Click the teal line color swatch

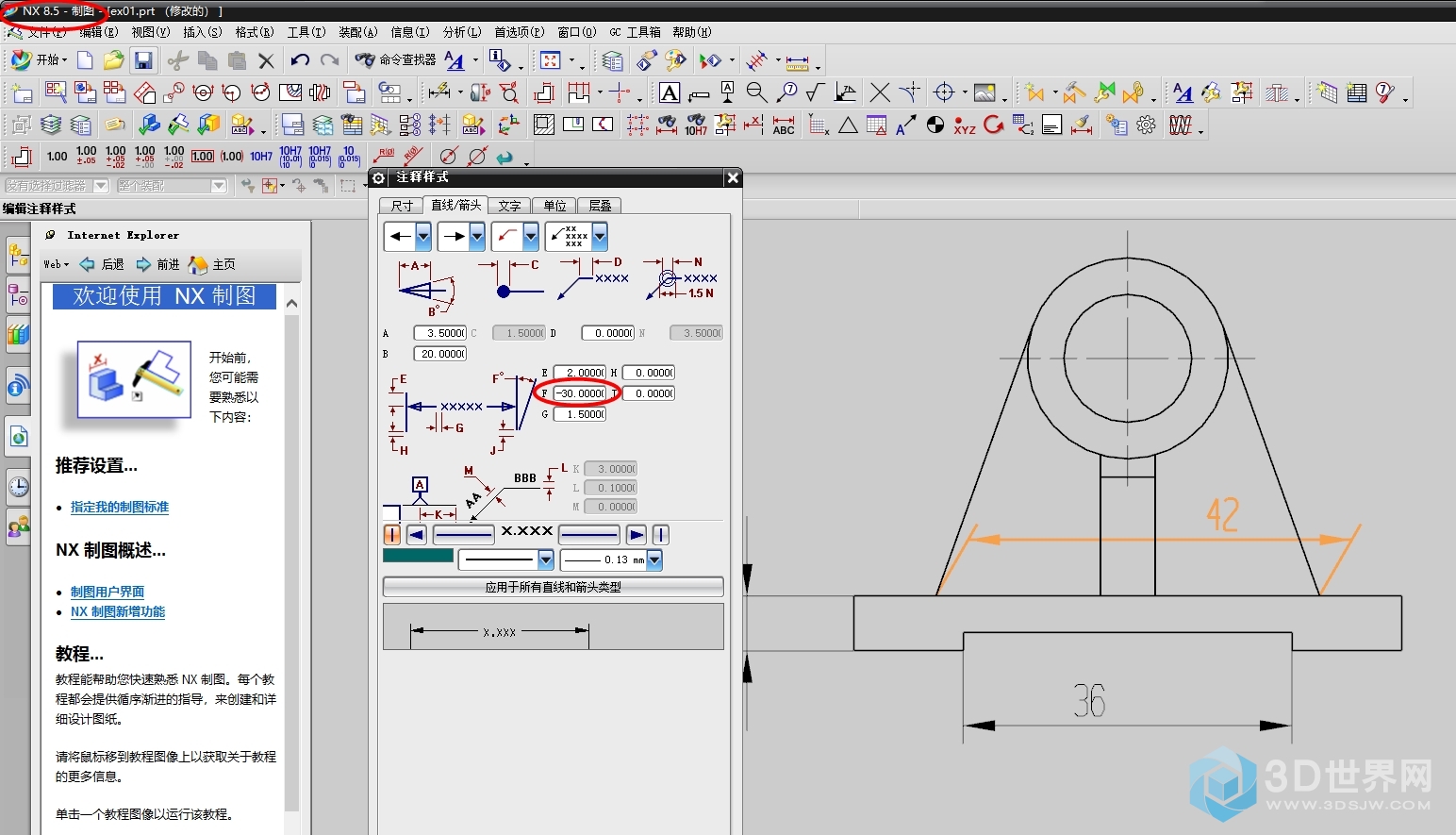418,556
